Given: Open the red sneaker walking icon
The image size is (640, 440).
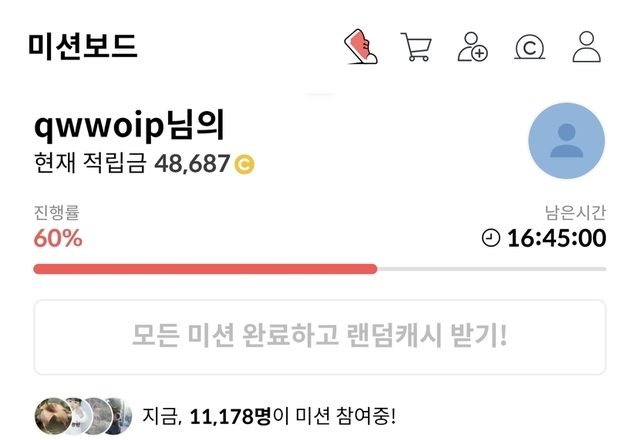Looking at the screenshot, I should coord(361,47).
